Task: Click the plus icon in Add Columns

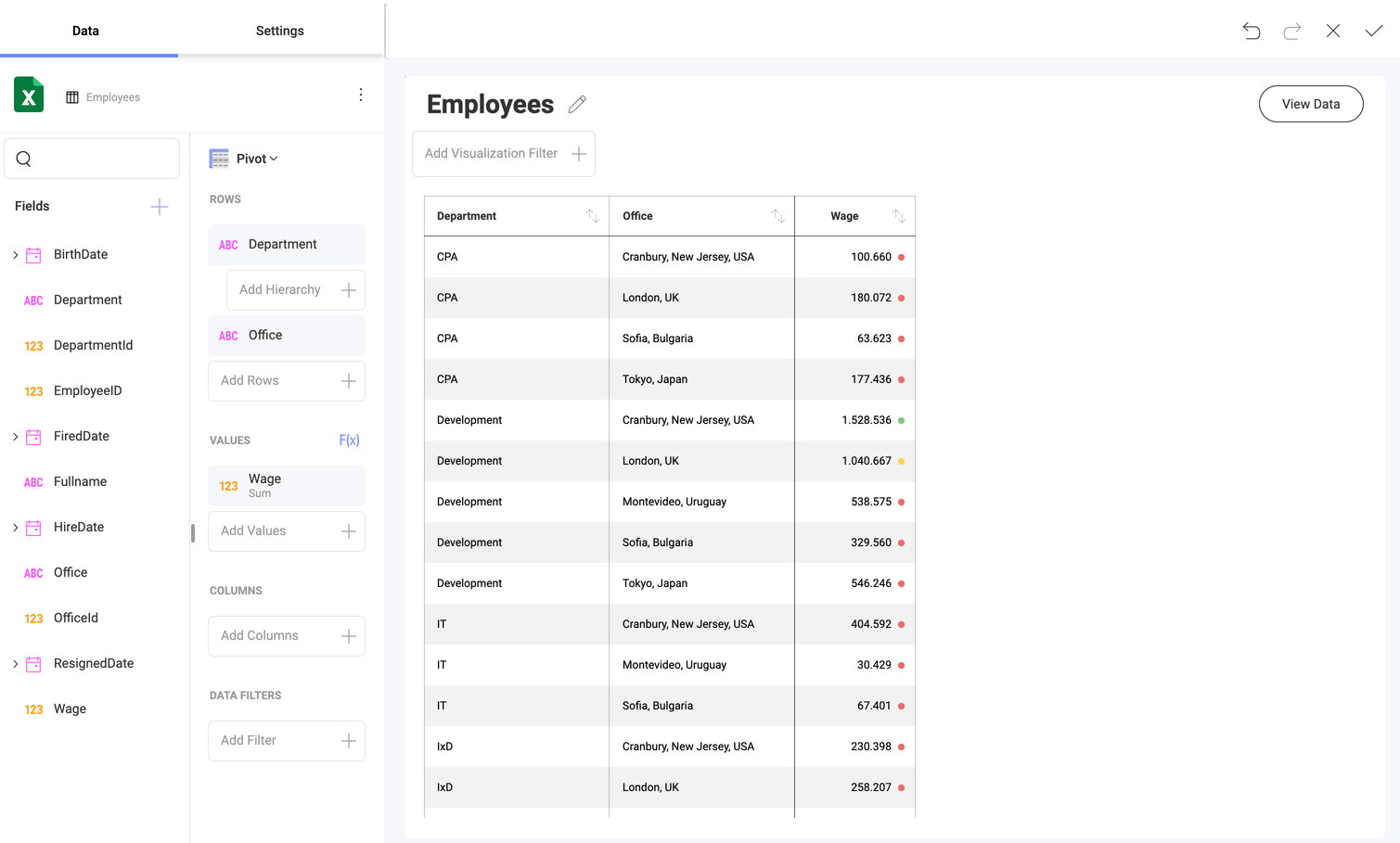Action: (x=349, y=636)
